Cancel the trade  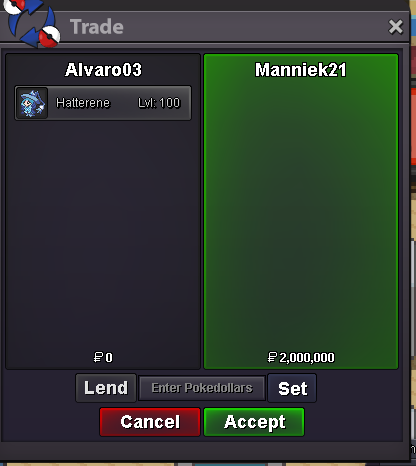pyautogui.click(x=150, y=422)
